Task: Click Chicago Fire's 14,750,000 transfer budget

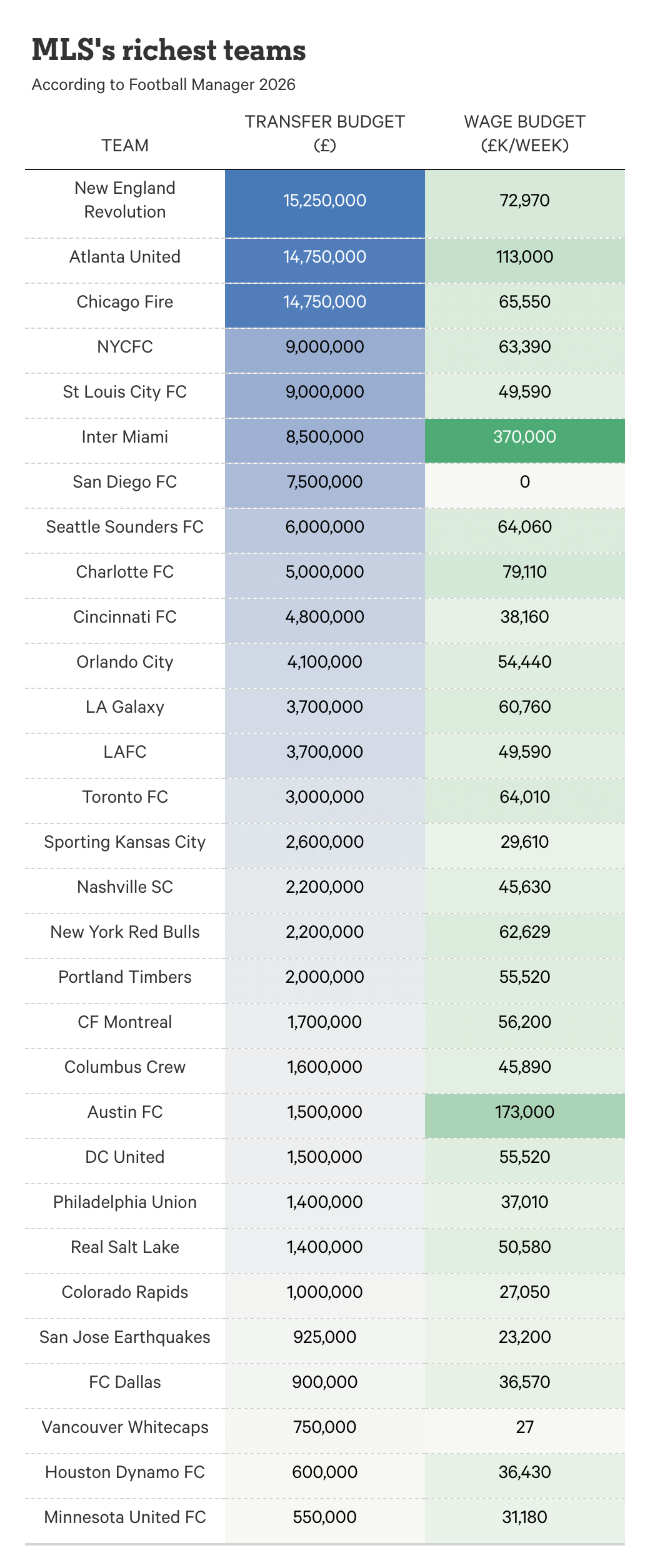Action: 324,301
